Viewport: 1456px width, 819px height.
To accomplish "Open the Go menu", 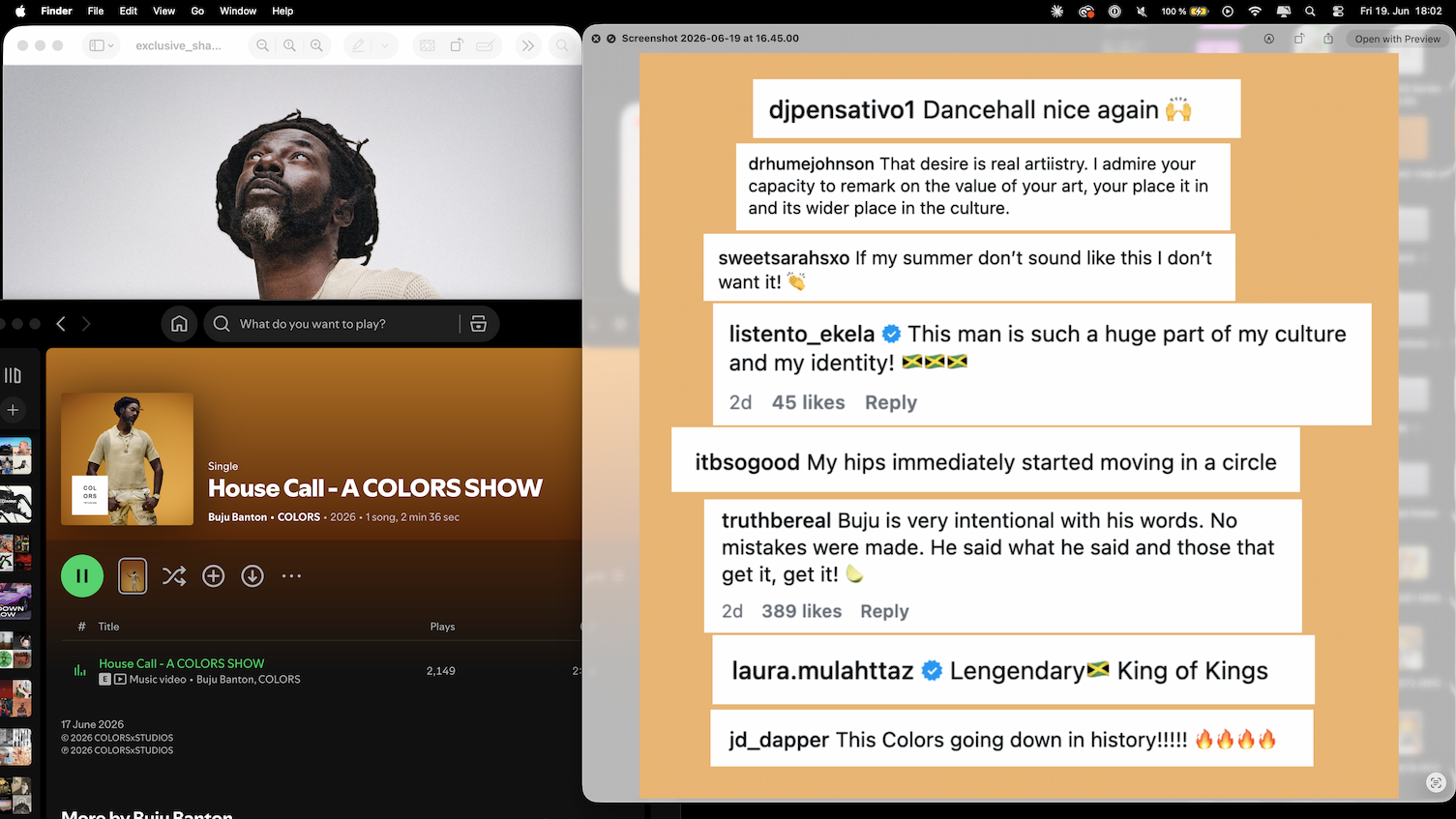I will tap(197, 11).
